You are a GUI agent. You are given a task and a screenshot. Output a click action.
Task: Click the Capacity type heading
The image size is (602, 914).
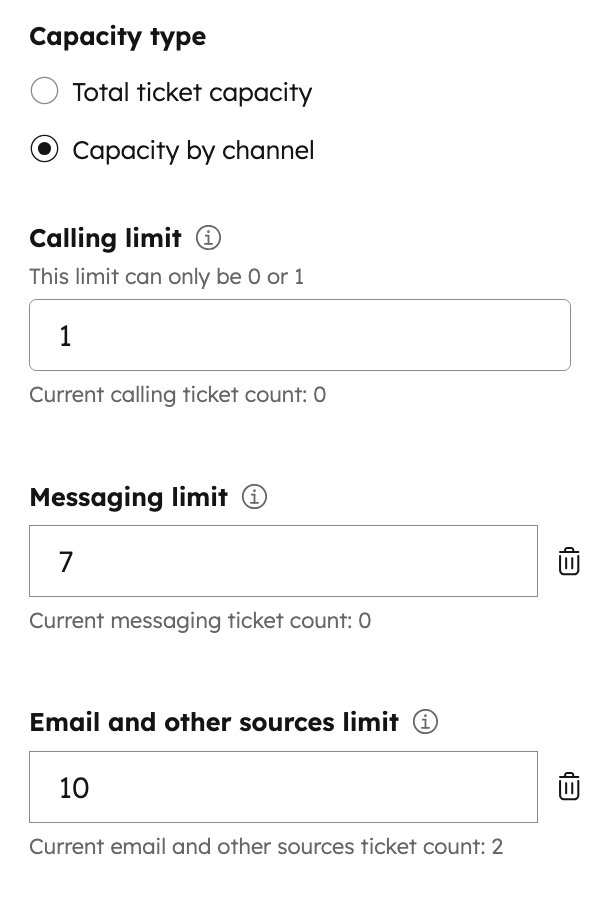click(x=118, y=36)
